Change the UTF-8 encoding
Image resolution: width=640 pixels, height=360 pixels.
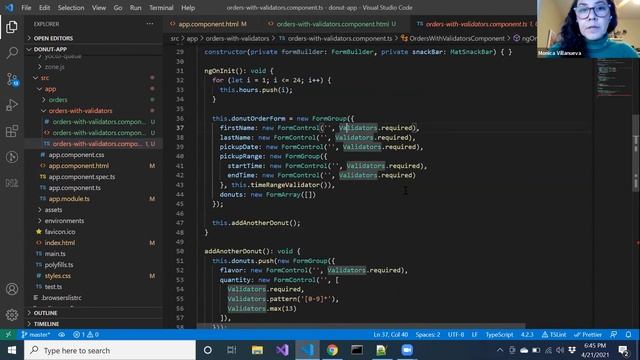[456, 334]
